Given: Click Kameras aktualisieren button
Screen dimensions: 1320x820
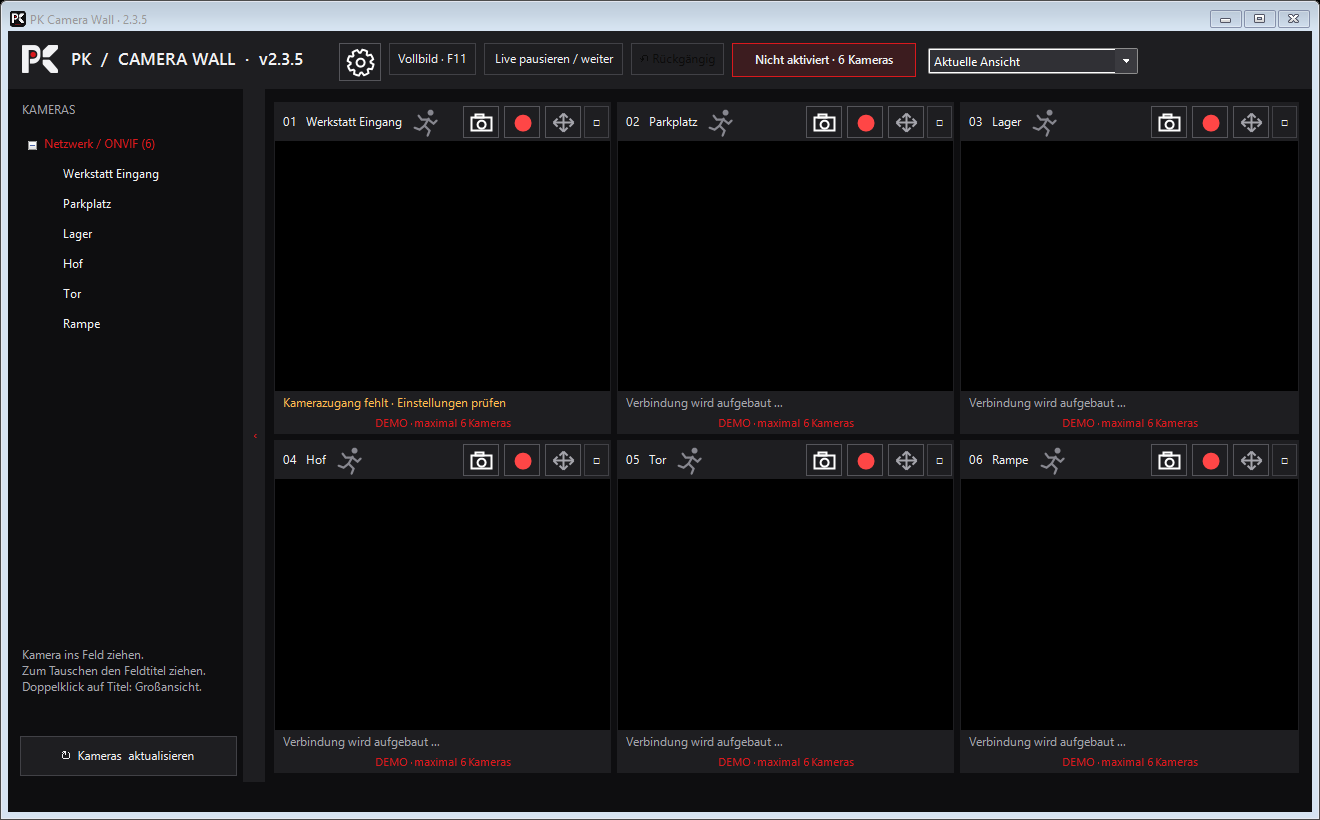Looking at the screenshot, I should click(x=128, y=756).
